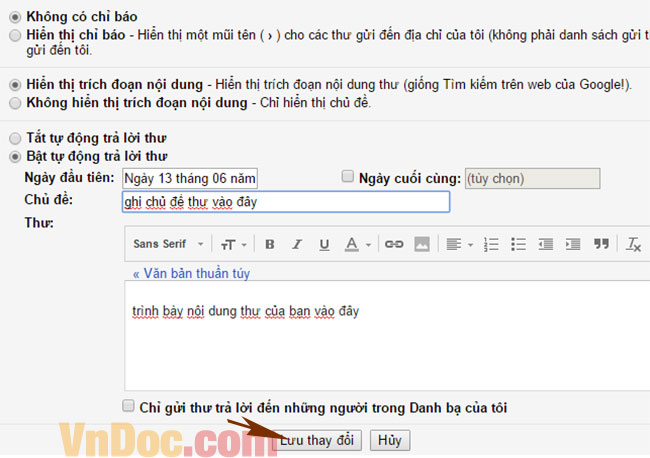Click the "Lưu thay đổi" button

(317, 440)
